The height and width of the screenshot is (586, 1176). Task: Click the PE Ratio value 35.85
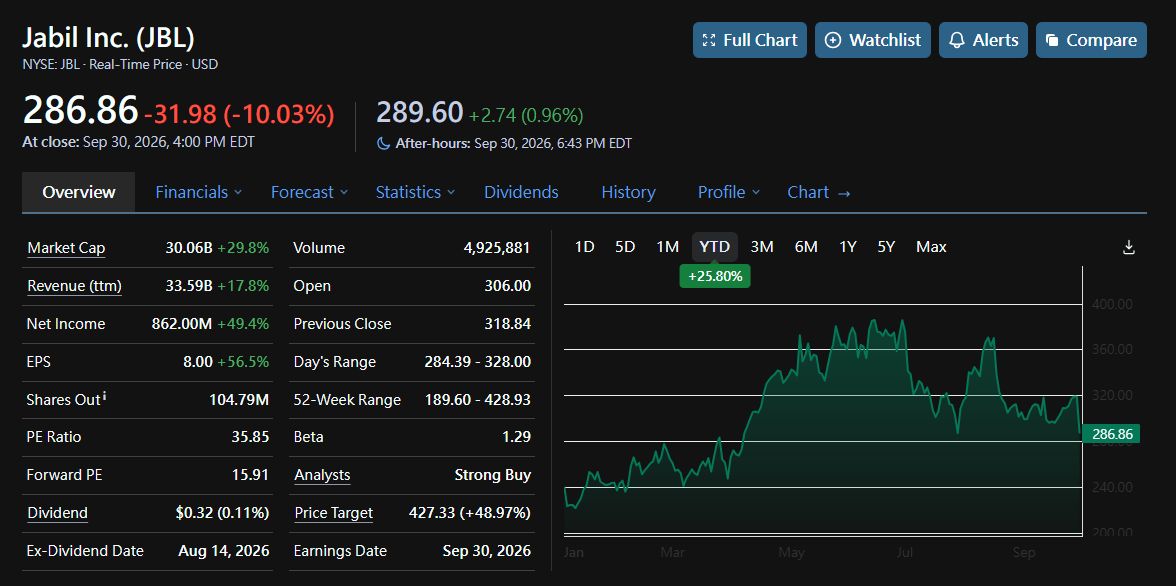tap(250, 437)
